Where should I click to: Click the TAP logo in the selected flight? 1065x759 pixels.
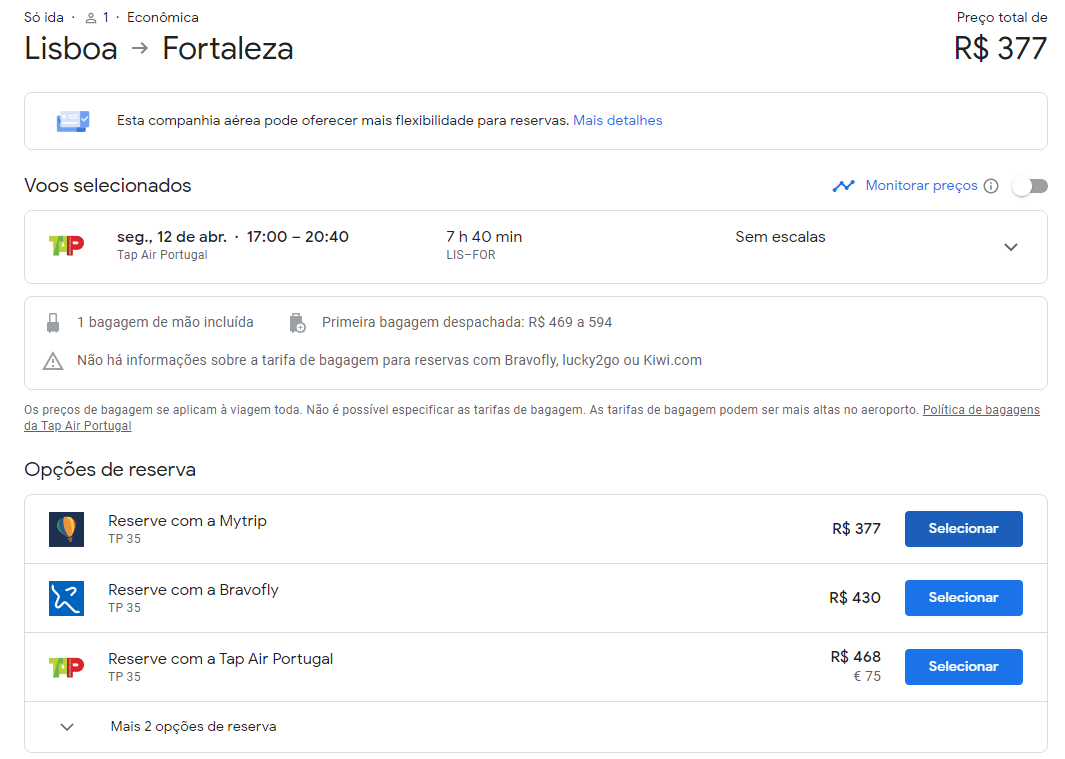(x=66, y=245)
